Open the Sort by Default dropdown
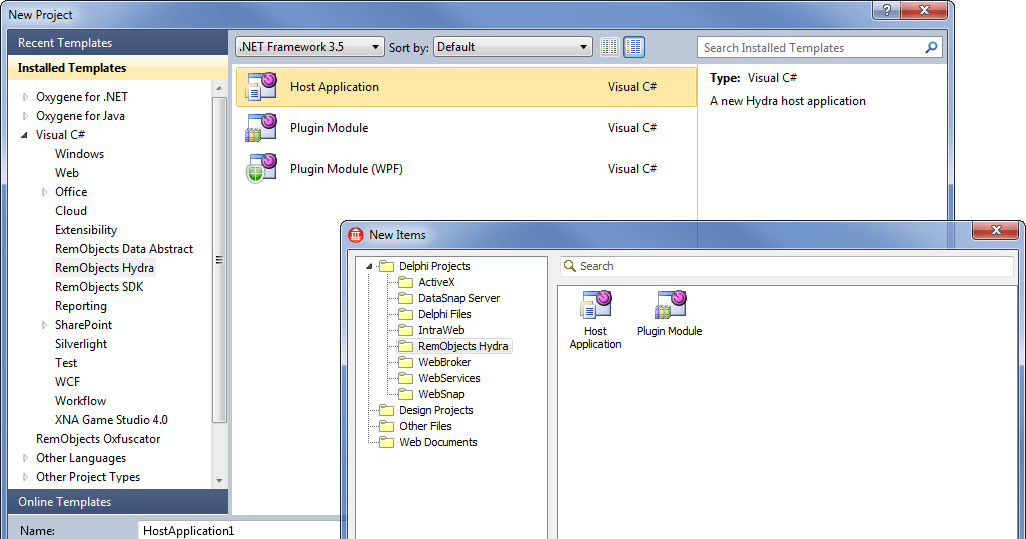Screen dimensions: 1026x539 (512, 47)
